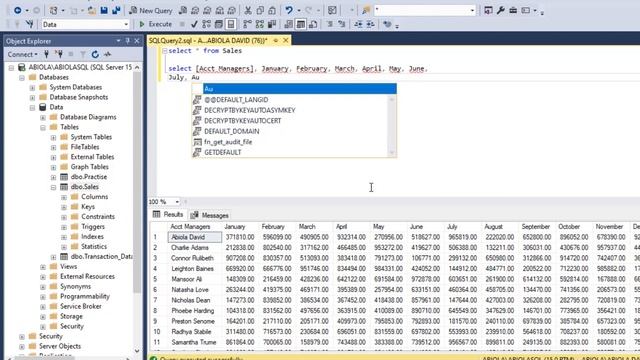
Task: Click Disconnect plug icon in Object Explorer
Action: (59, 54)
